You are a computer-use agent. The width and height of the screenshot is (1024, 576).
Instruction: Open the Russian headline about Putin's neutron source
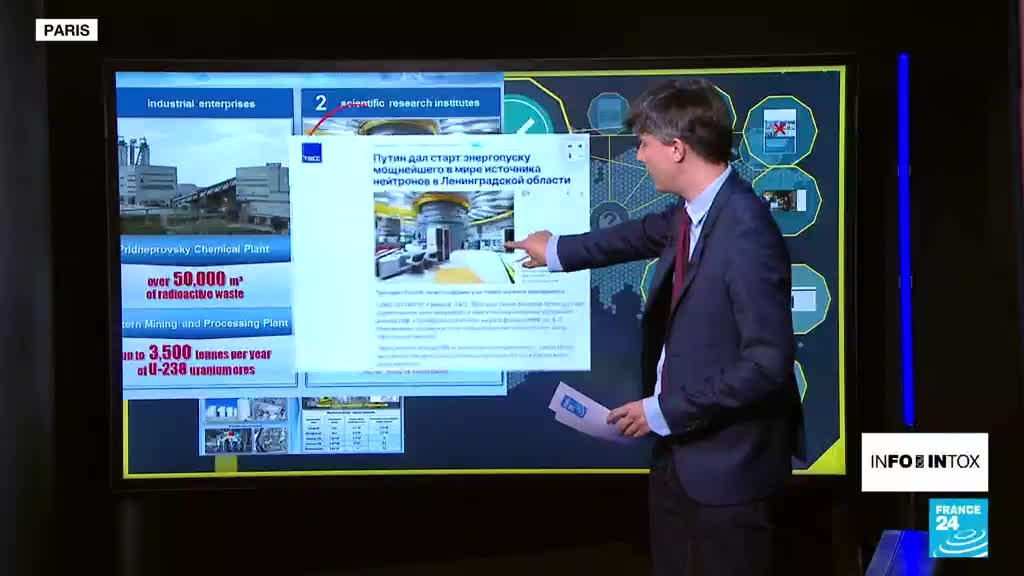pyautogui.click(x=472, y=168)
